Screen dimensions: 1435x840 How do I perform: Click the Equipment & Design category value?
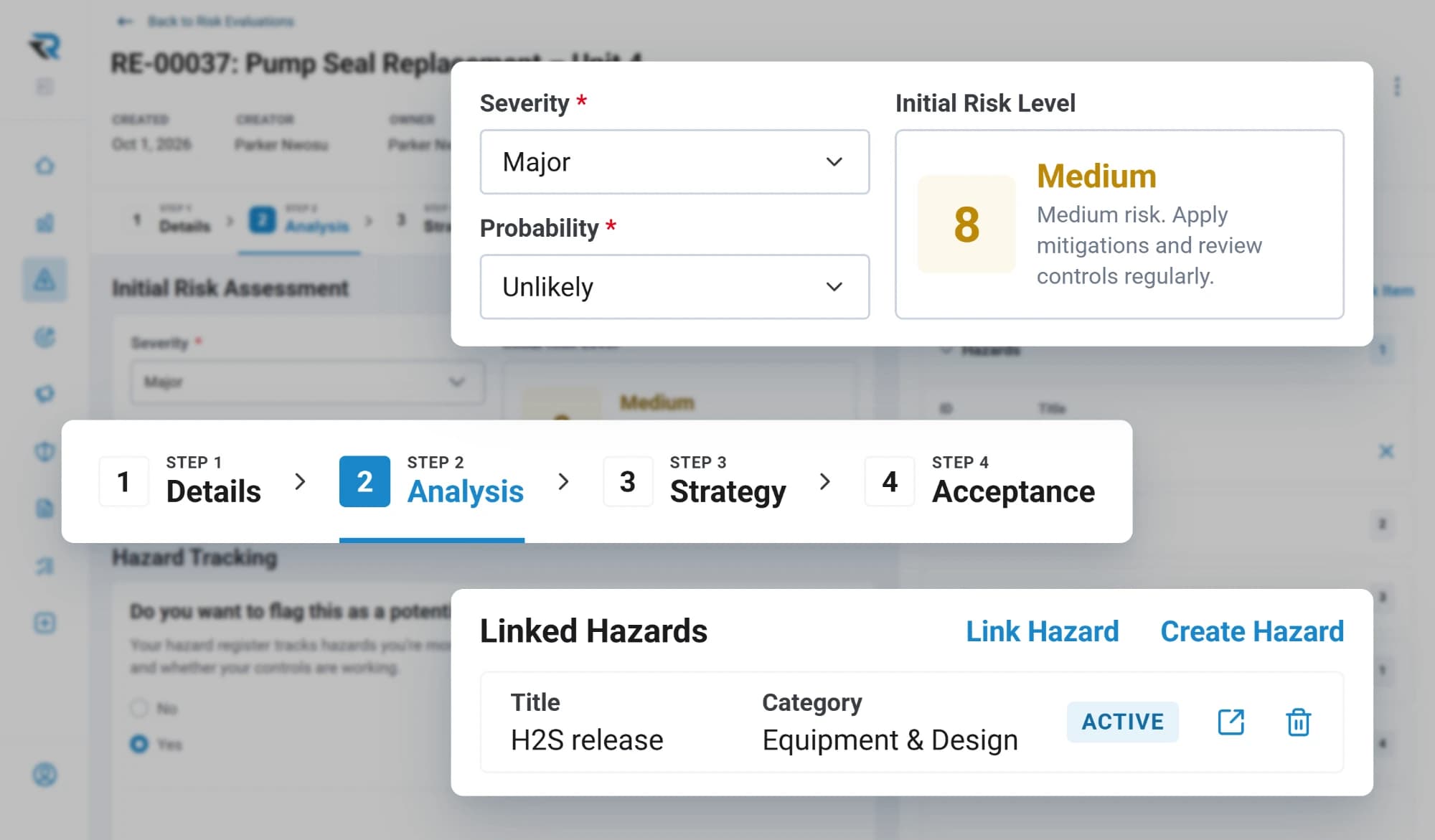click(x=890, y=740)
